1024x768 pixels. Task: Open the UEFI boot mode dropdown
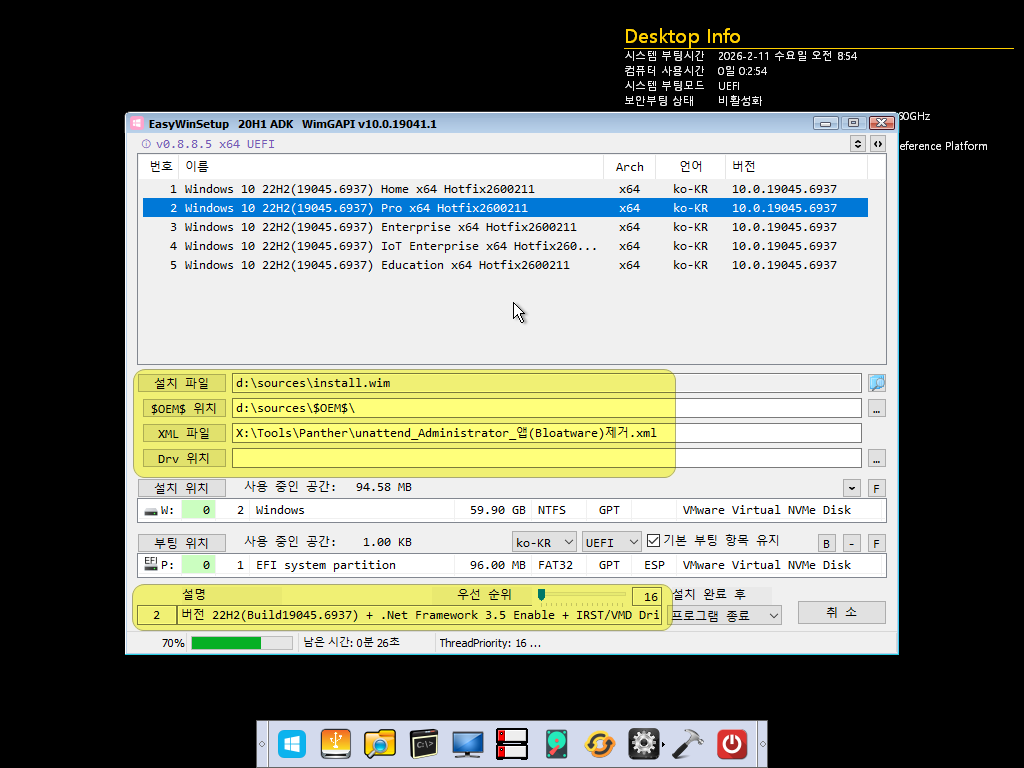pos(611,542)
